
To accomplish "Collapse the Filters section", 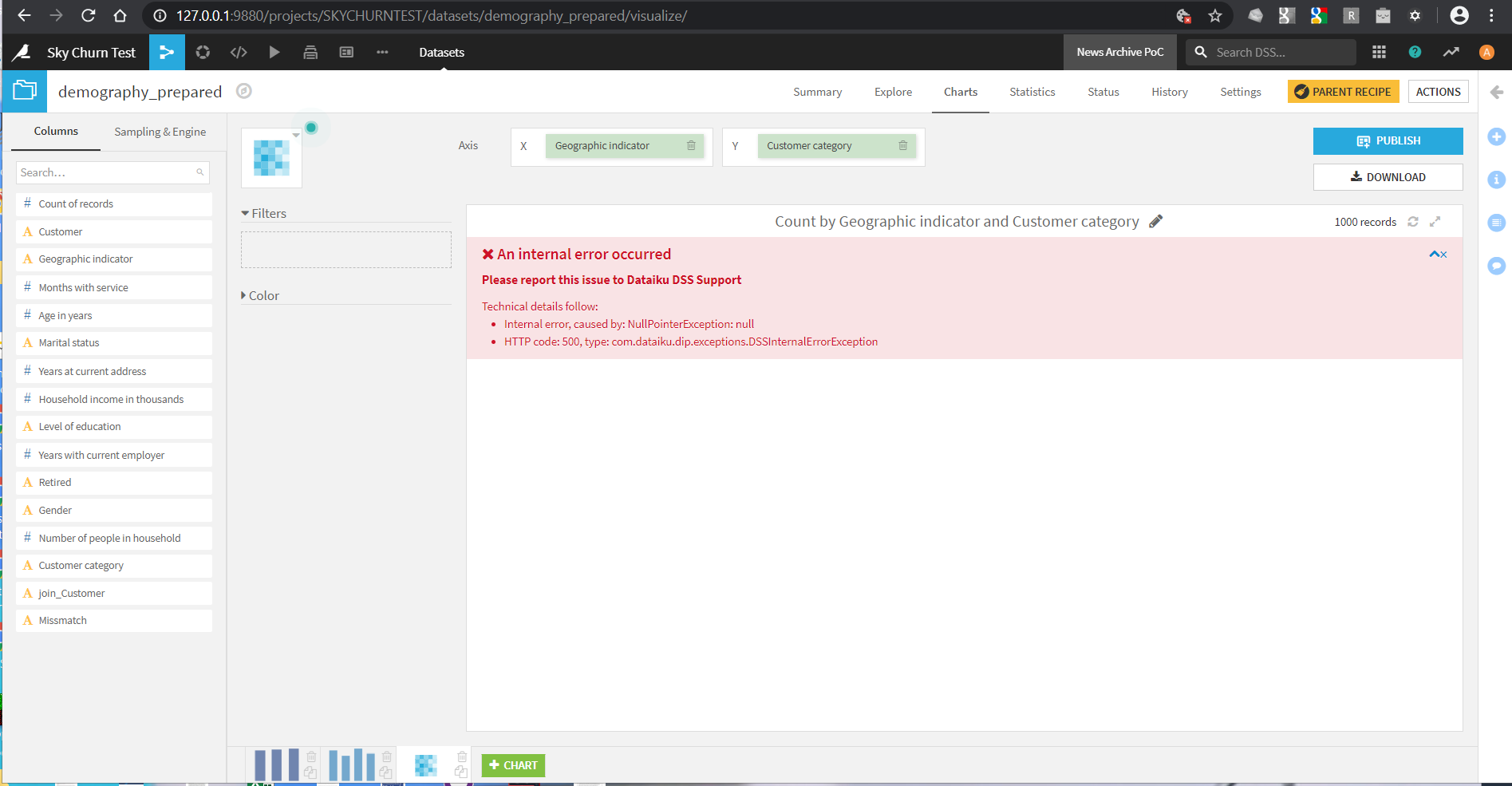I will click(264, 214).
